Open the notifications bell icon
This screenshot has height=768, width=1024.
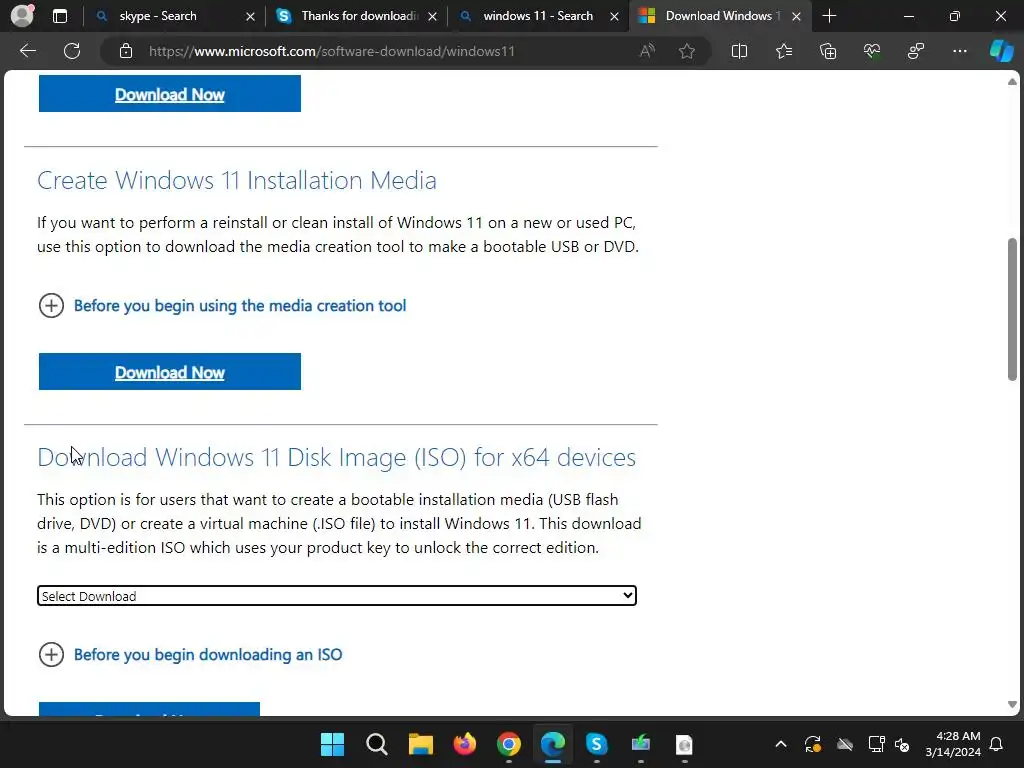click(x=996, y=744)
